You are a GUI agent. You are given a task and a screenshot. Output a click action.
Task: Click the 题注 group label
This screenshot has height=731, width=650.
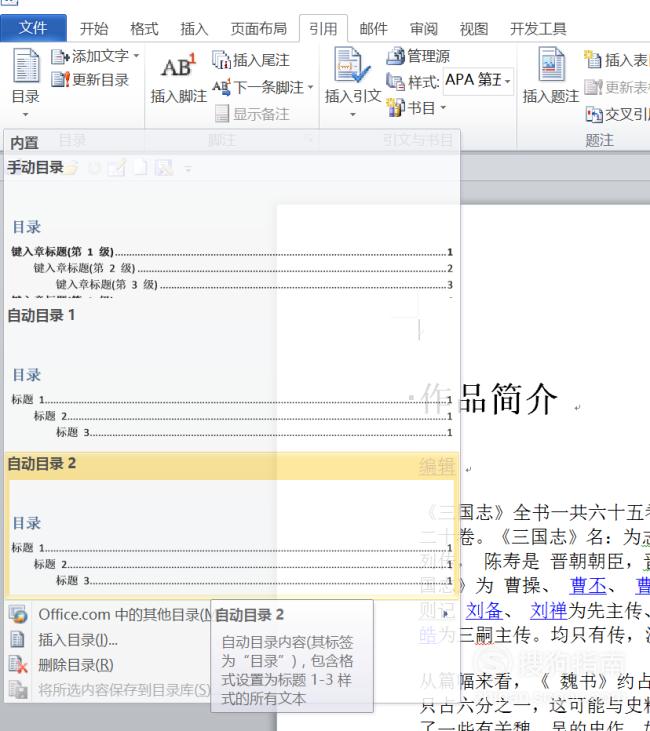tap(599, 140)
